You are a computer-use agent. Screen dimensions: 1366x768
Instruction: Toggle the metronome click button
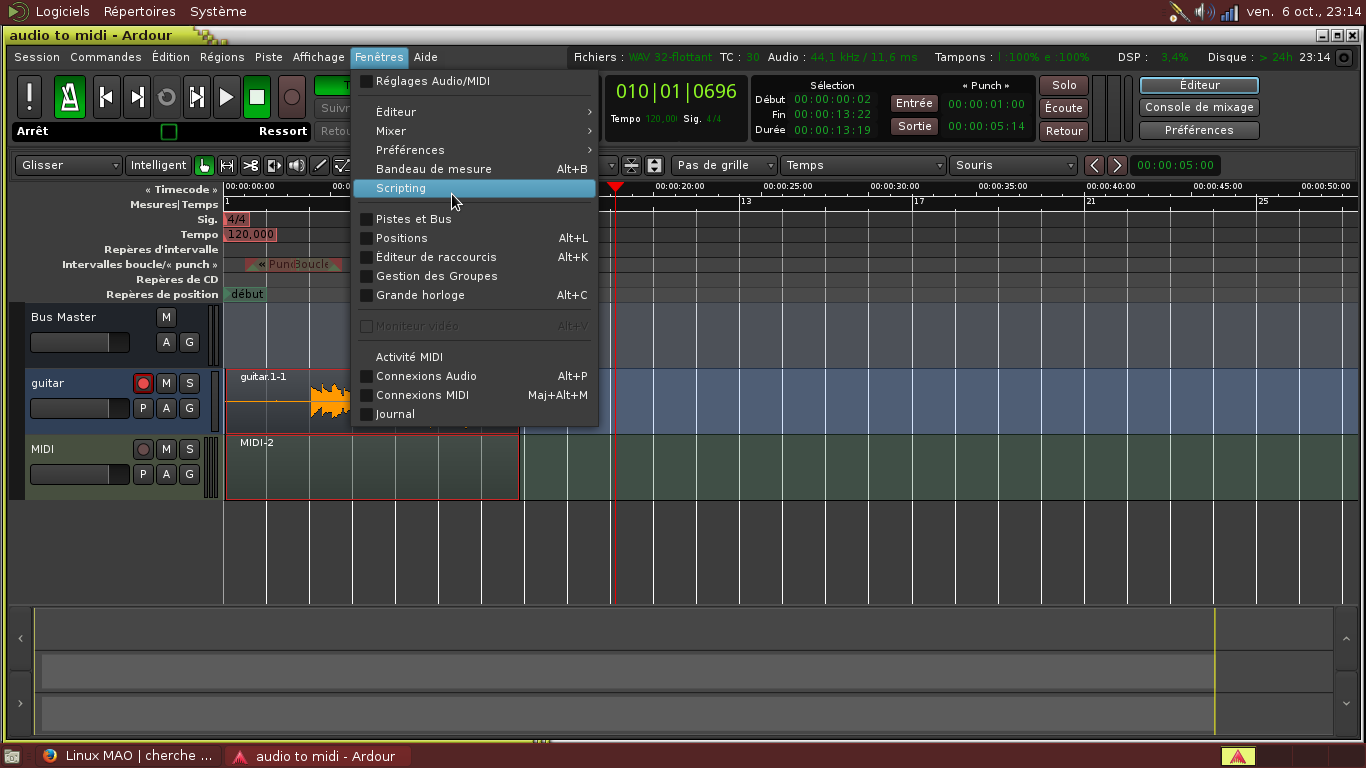click(x=70, y=97)
